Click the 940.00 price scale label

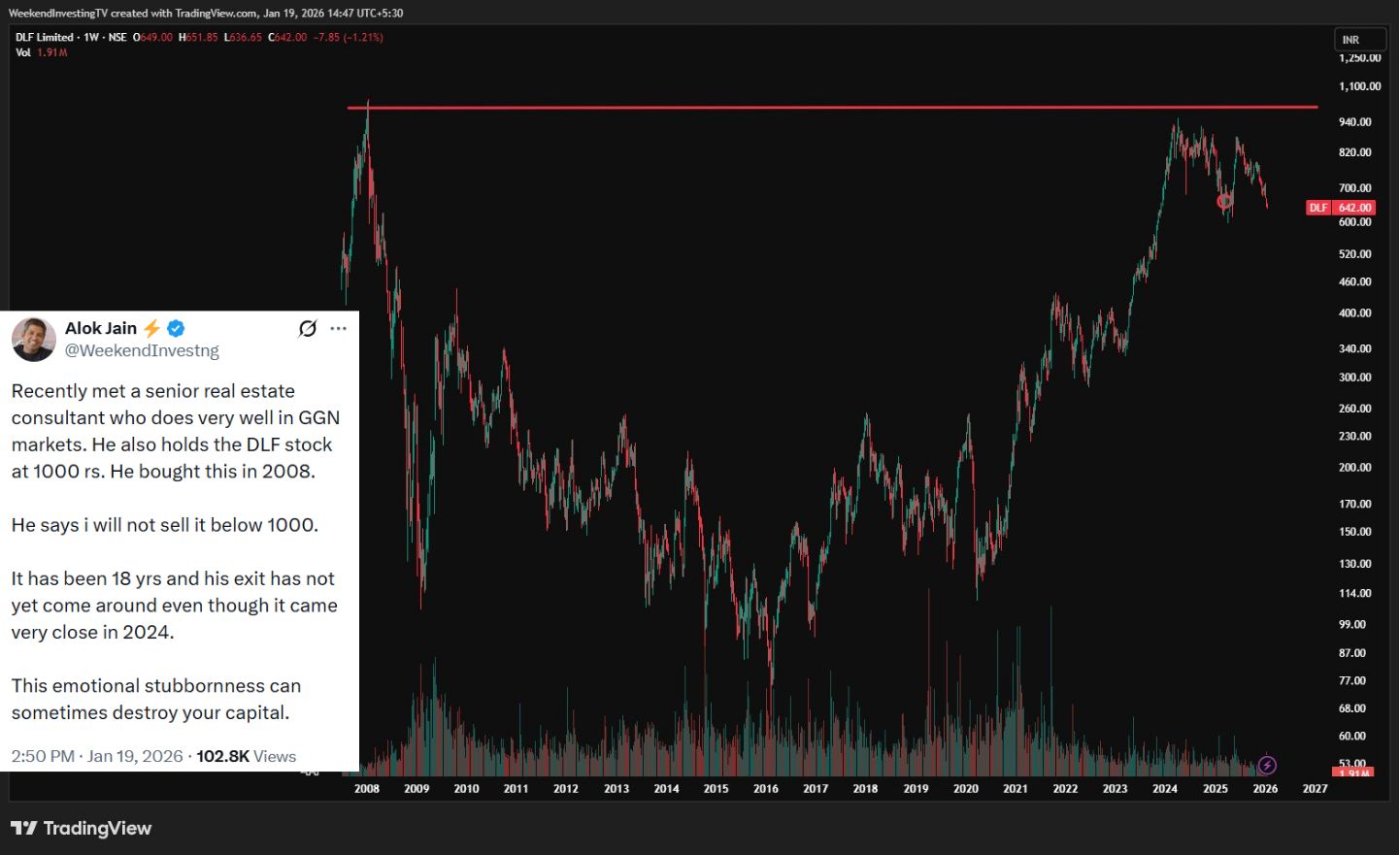[1355, 122]
